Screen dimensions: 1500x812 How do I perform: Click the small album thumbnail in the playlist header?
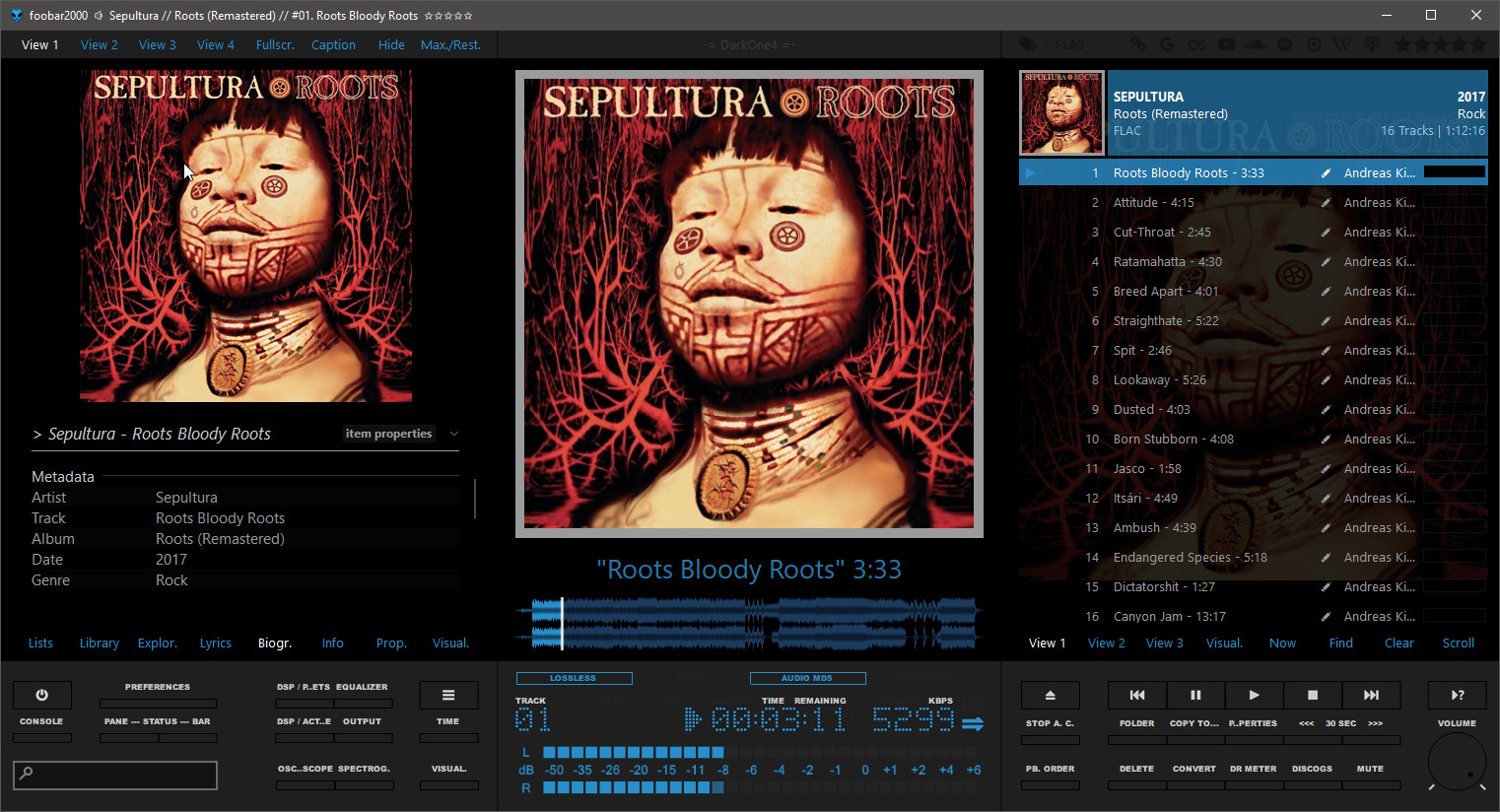point(1061,112)
